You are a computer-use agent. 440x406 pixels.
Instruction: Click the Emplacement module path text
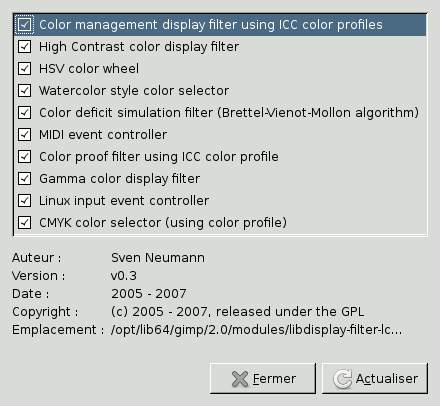pos(257,330)
